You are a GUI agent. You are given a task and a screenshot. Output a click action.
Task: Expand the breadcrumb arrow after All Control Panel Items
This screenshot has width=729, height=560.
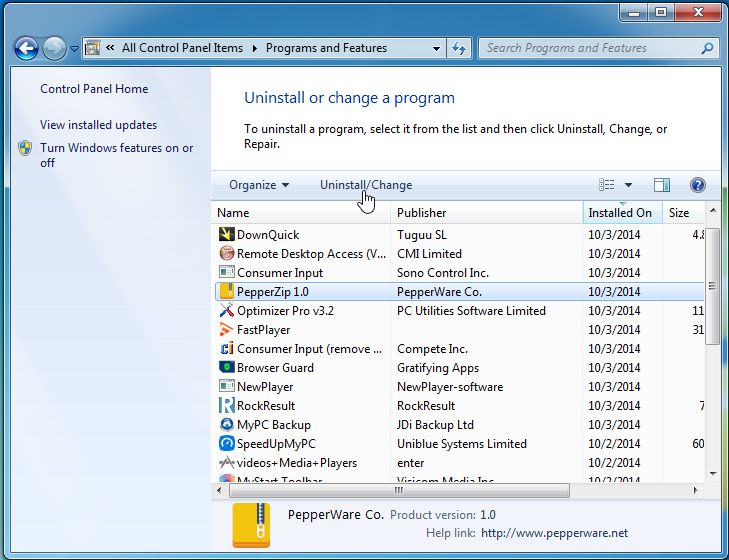tap(254, 48)
